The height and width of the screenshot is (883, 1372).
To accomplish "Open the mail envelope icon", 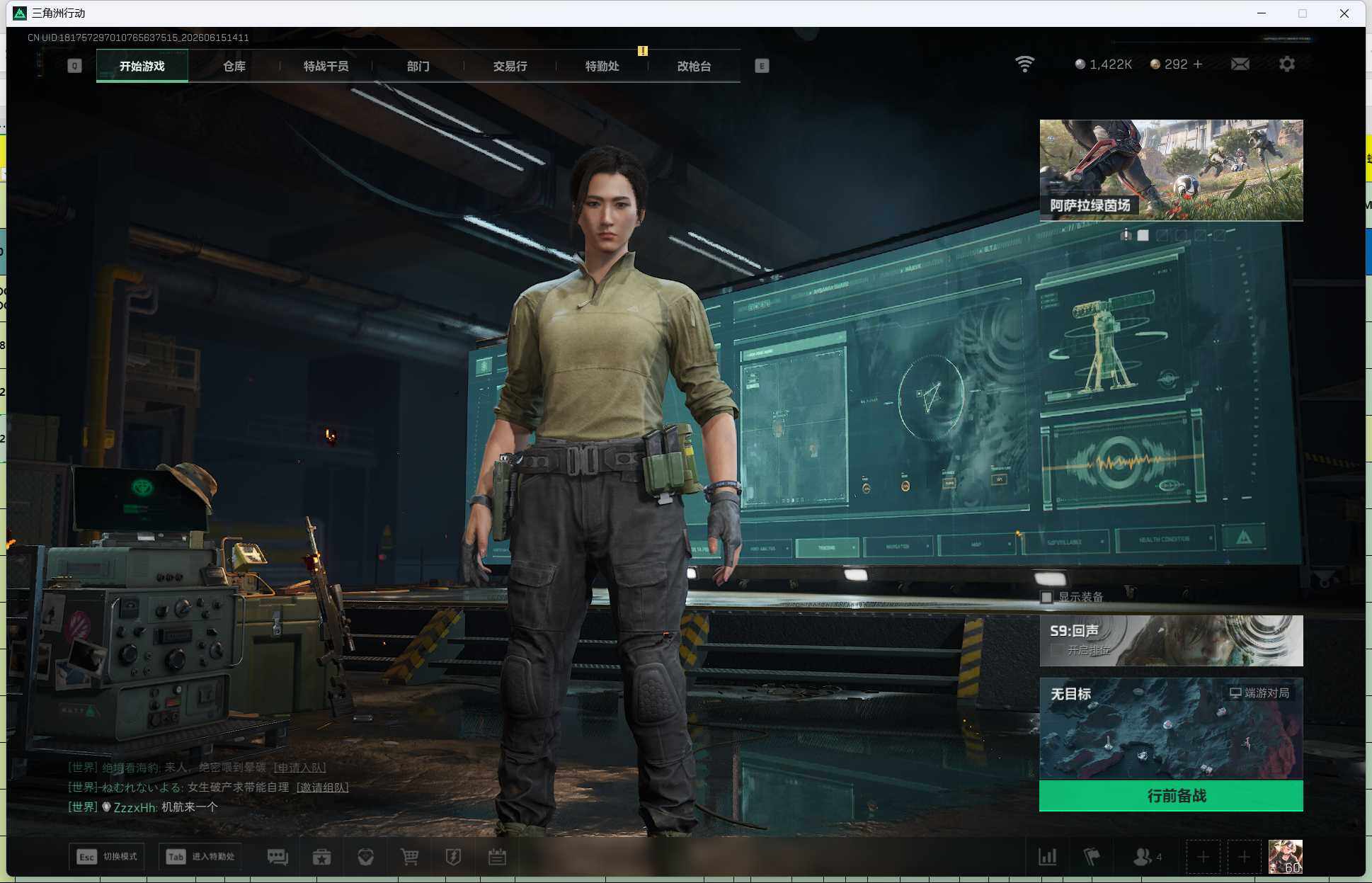I will pyautogui.click(x=1240, y=64).
